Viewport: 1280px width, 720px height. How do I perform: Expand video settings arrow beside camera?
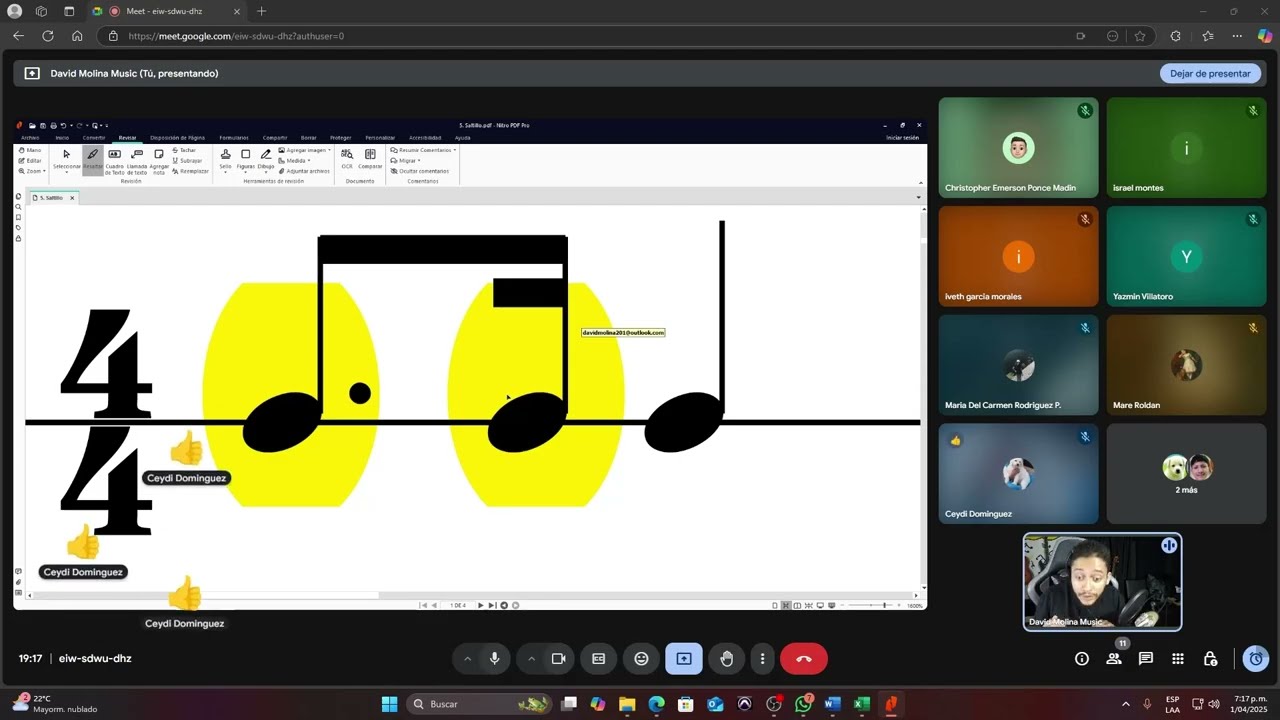coord(531,659)
